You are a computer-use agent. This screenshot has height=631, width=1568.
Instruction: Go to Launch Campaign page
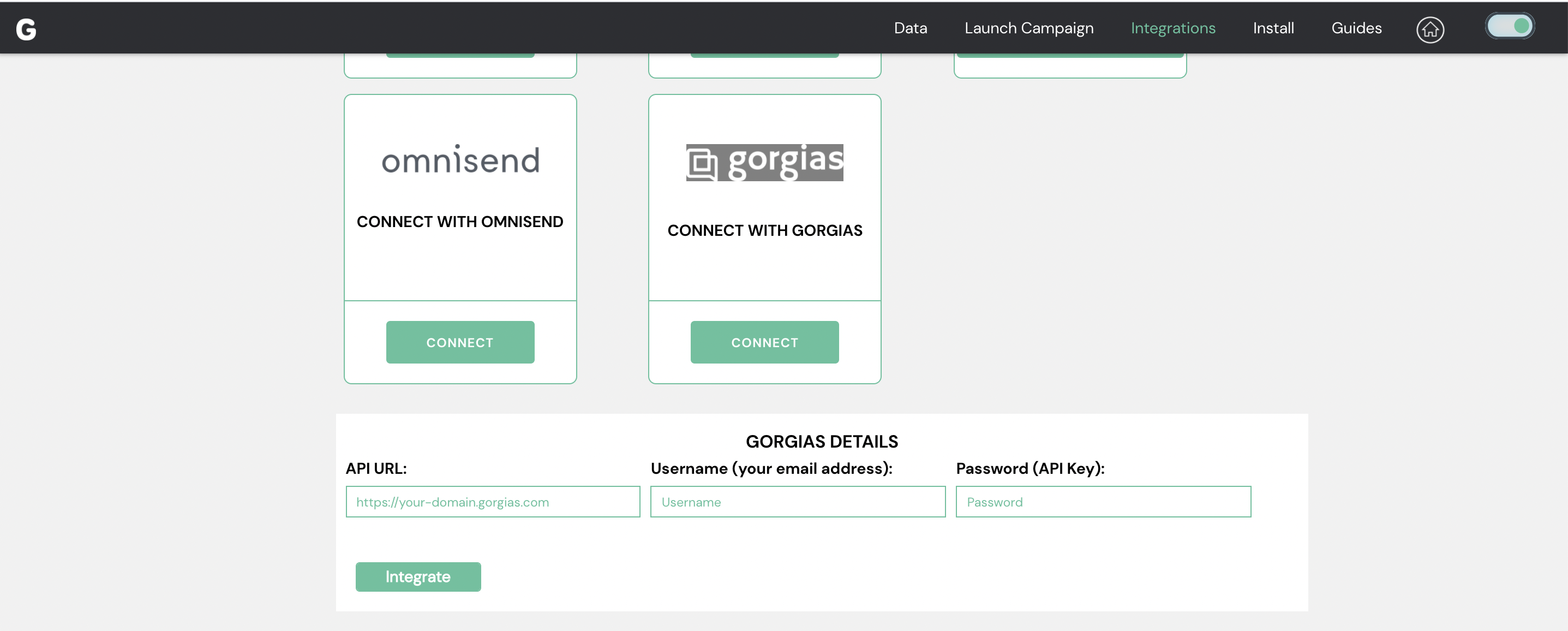pos(1029,28)
